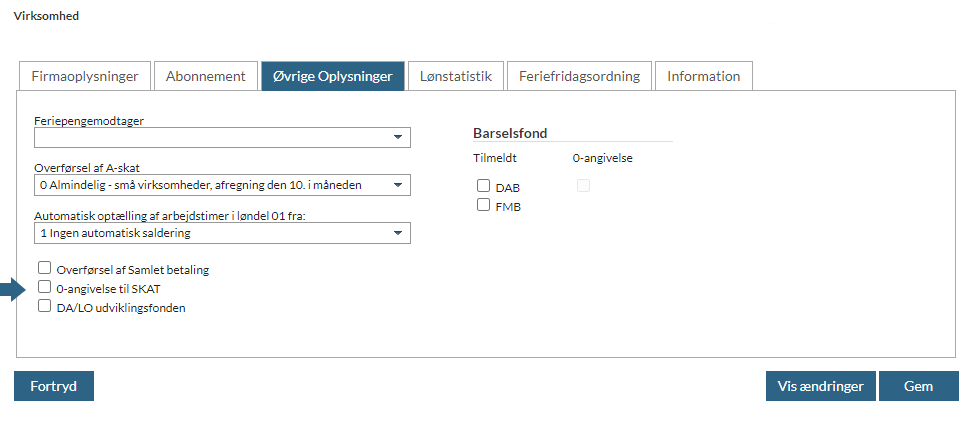Expand the Feriepengemodtager dropdown
The image size is (973, 421).
click(222, 137)
